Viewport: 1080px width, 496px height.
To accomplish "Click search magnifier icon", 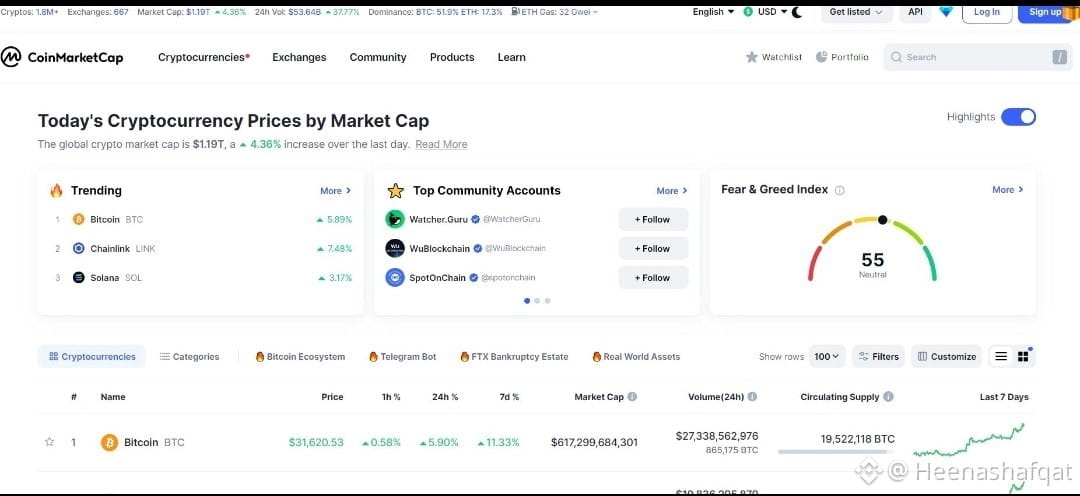I will [896, 57].
